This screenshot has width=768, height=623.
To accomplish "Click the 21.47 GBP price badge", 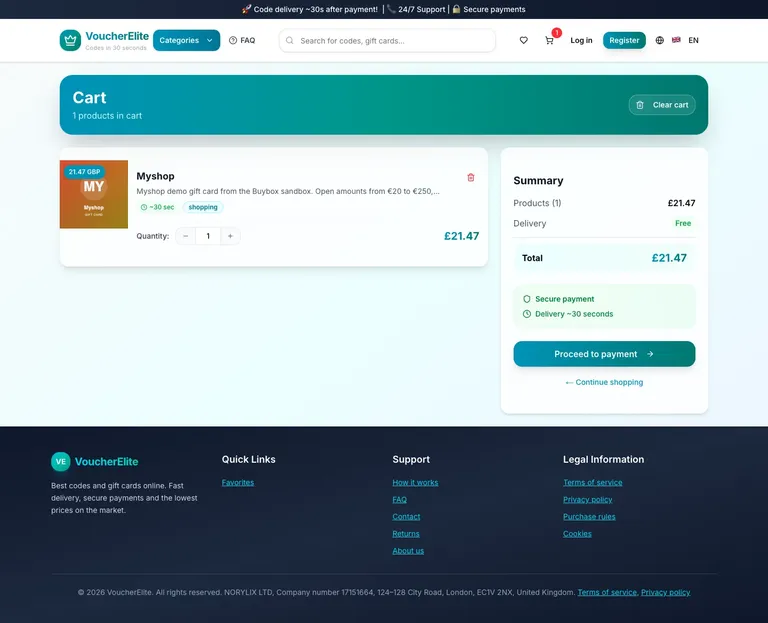I will click(84, 172).
